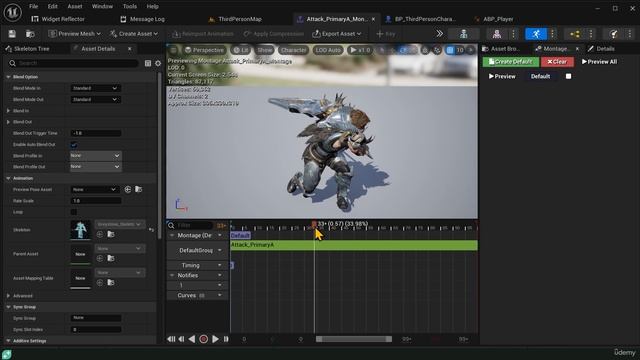
Task: Expand the toolbar overflow double-chevron
Action: click(439, 34)
